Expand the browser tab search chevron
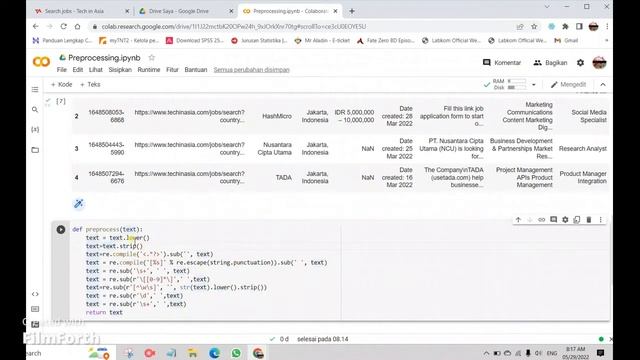Viewport: 640px width, 360px height. click(547, 7)
